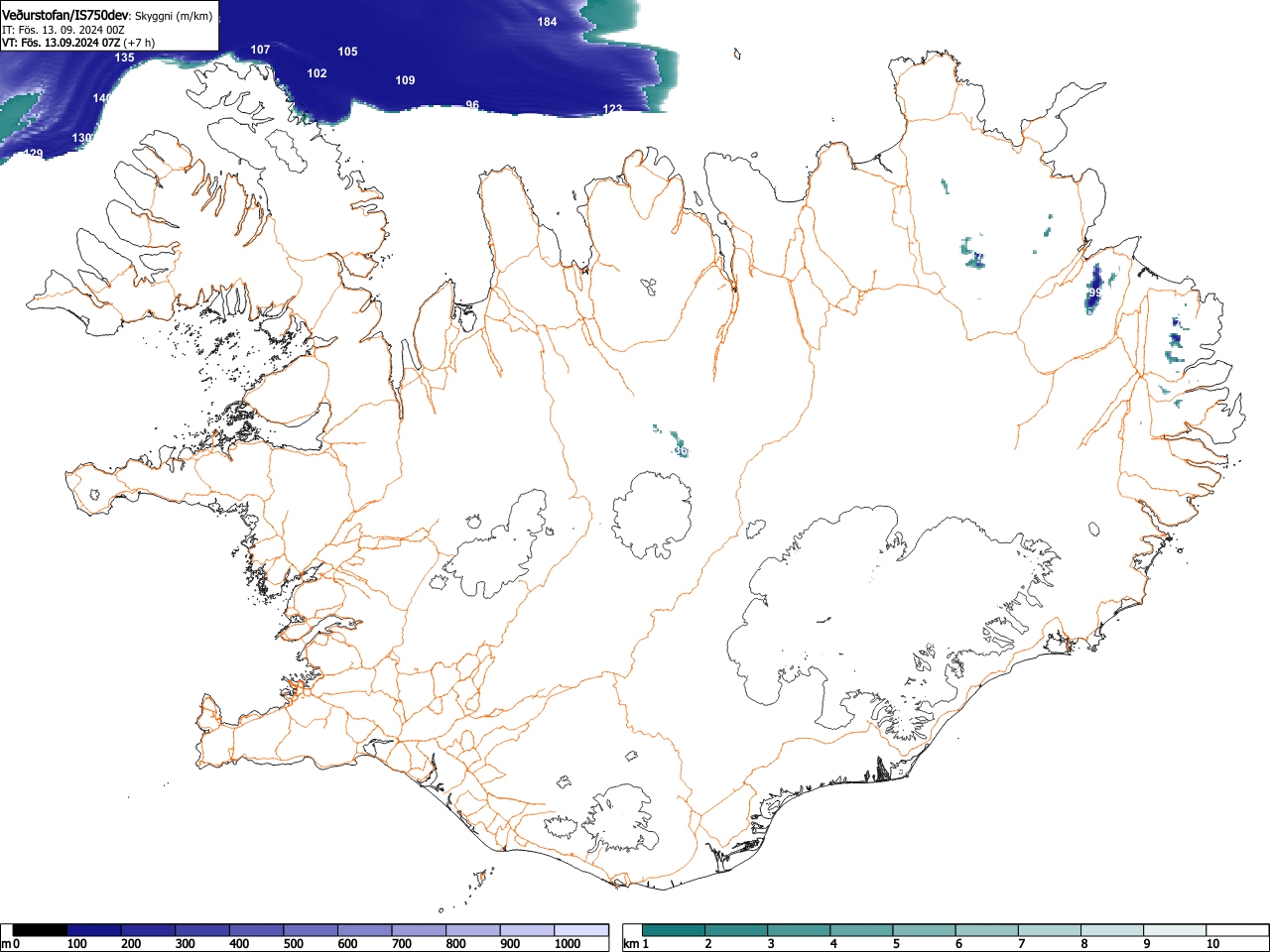Click the visibility value 96

[x=472, y=105]
